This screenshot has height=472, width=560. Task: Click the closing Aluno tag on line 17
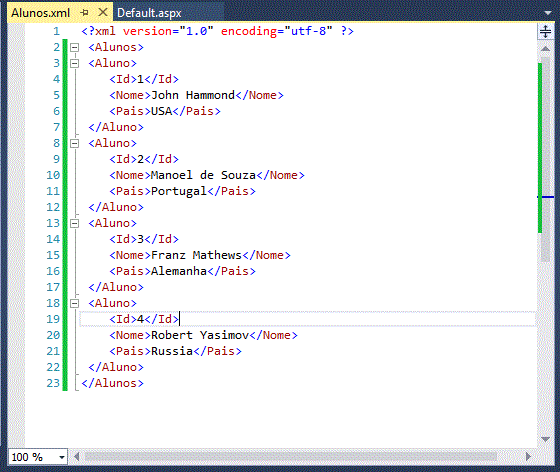[116, 287]
